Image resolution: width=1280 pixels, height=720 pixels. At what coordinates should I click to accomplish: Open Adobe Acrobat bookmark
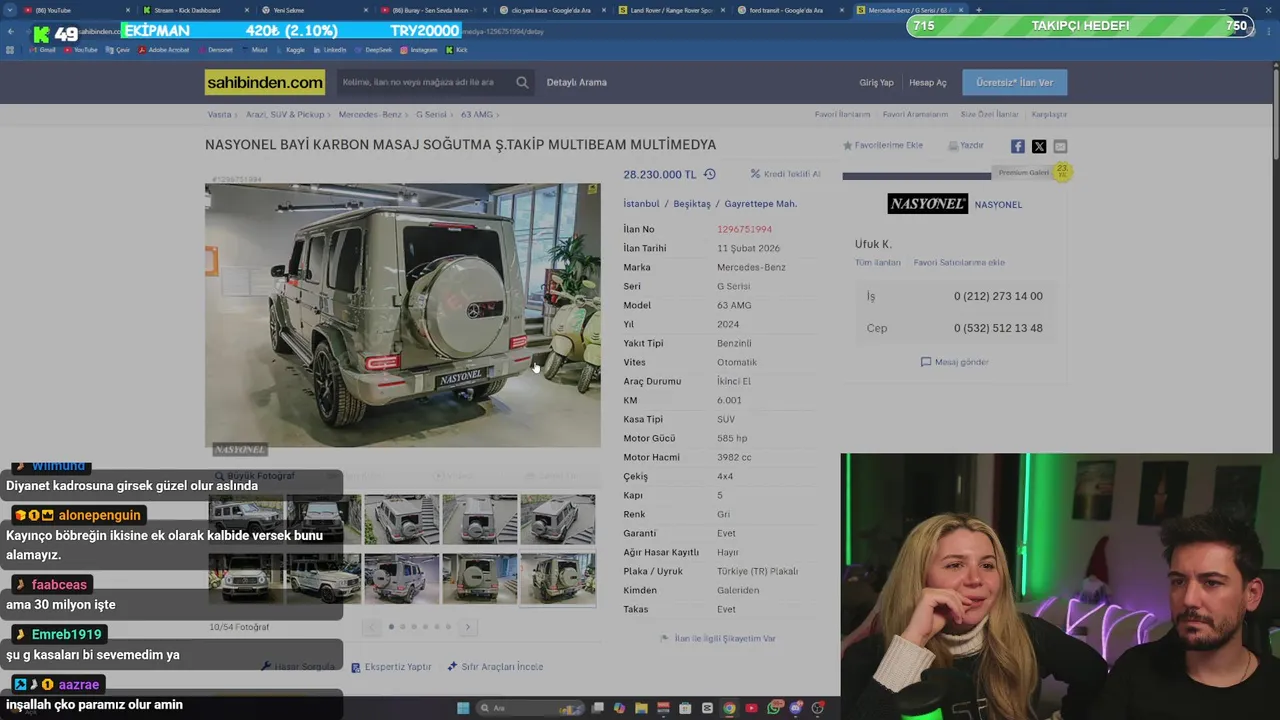pos(165,50)
